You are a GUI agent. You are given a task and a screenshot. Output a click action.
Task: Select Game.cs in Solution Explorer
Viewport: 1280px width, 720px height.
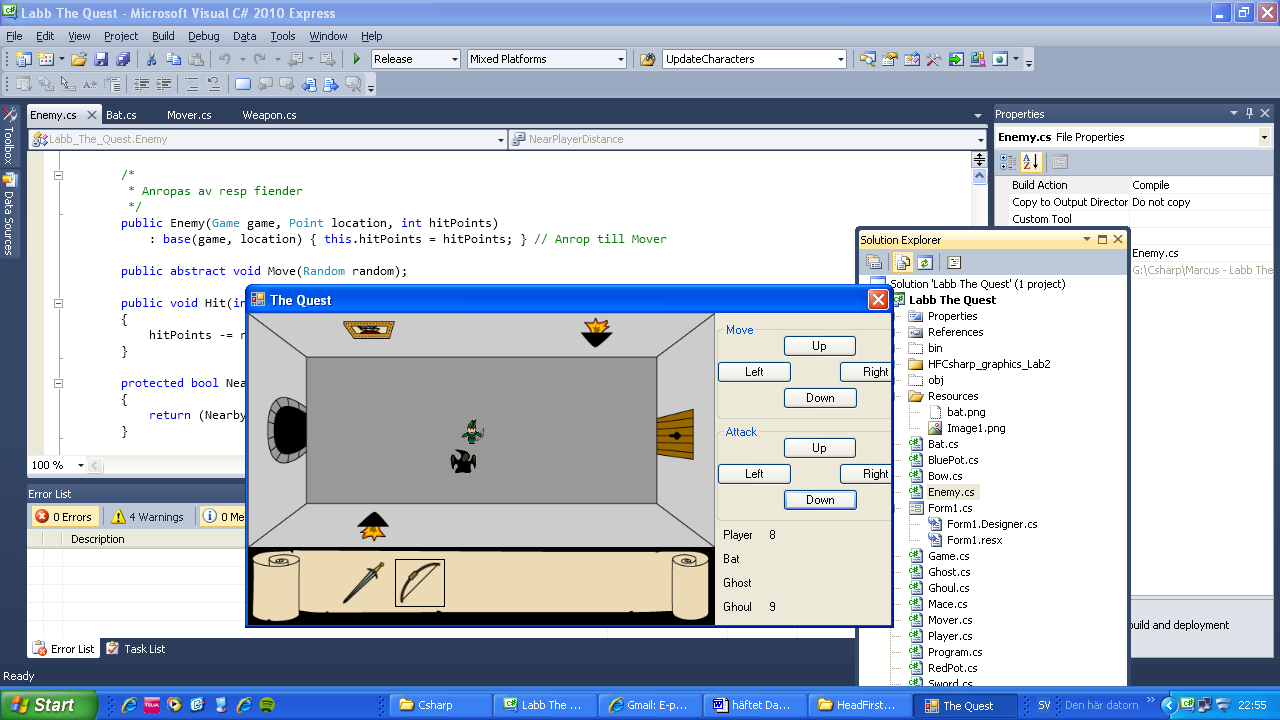[x=948, y=556]
